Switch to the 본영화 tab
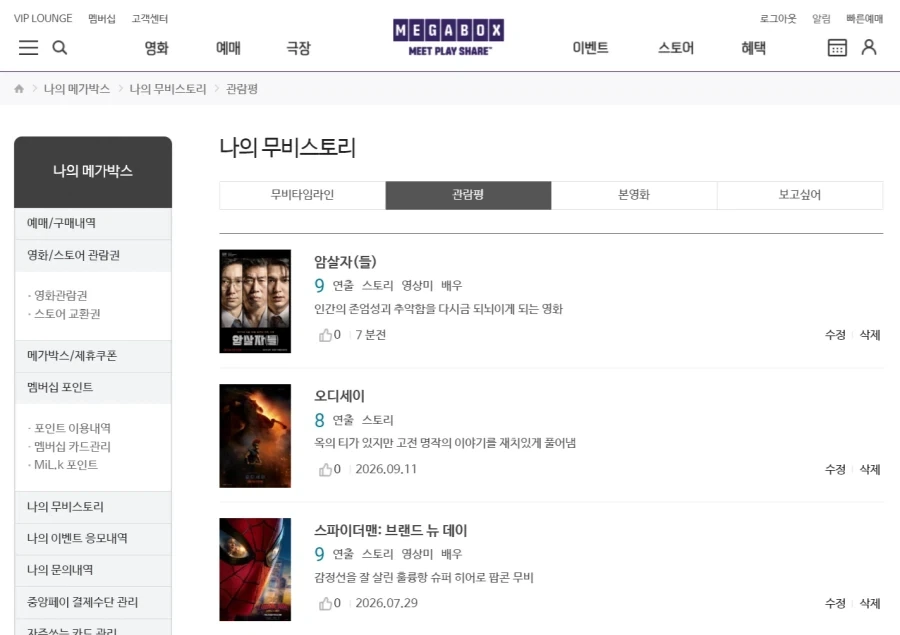The height and width of the screenshot is (635, 900). 634,195
